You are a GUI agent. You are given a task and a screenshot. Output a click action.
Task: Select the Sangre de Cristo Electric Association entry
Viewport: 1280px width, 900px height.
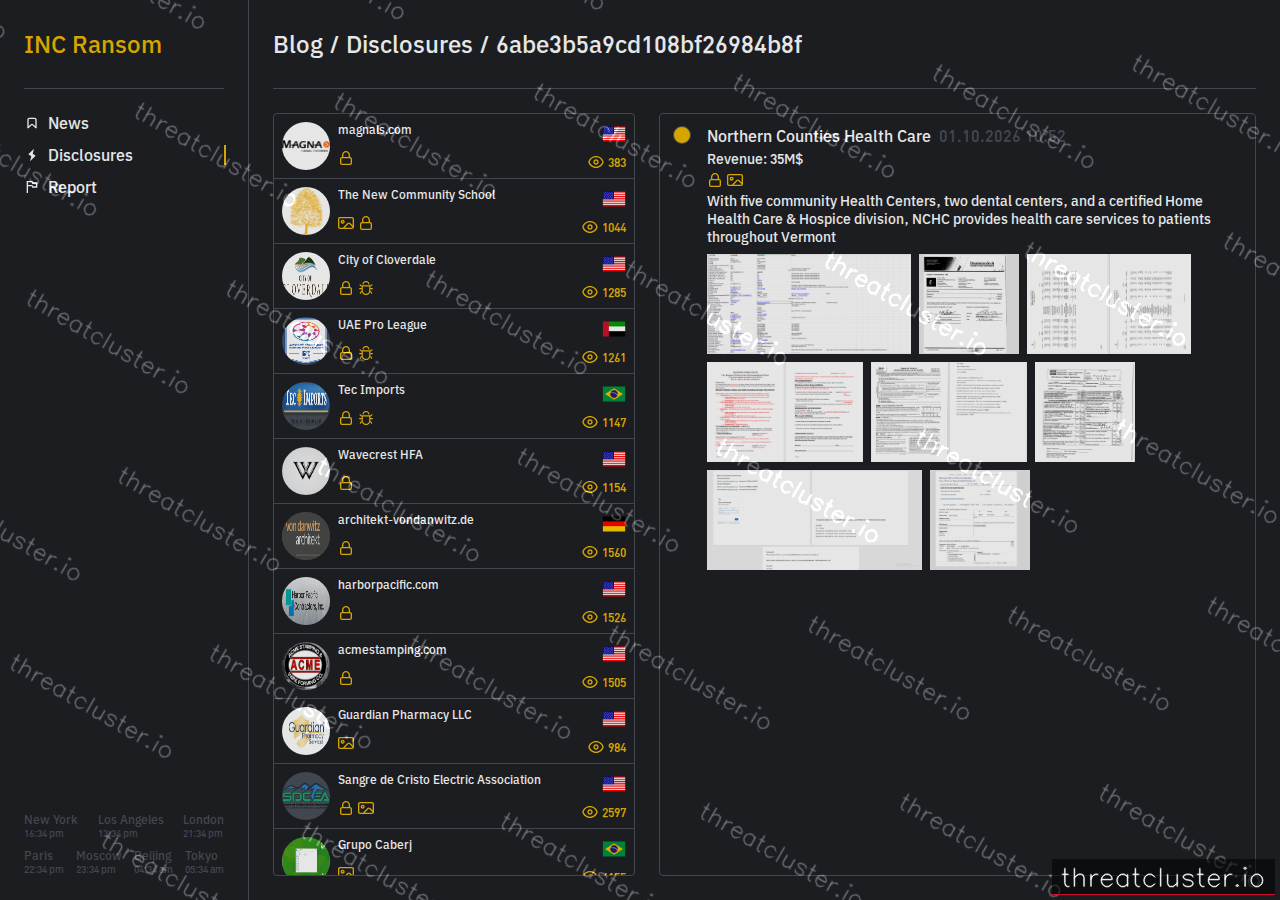tap(454, 796)
